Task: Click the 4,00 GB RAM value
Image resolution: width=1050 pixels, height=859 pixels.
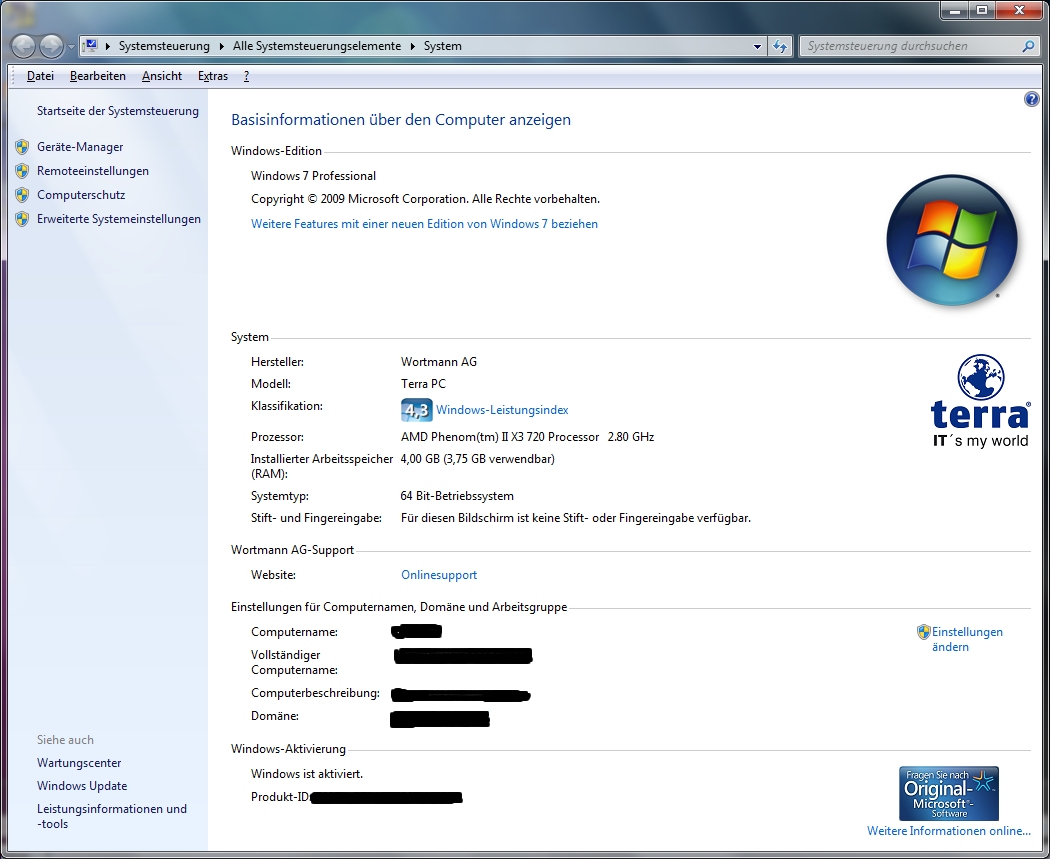Action: point(477,459)
